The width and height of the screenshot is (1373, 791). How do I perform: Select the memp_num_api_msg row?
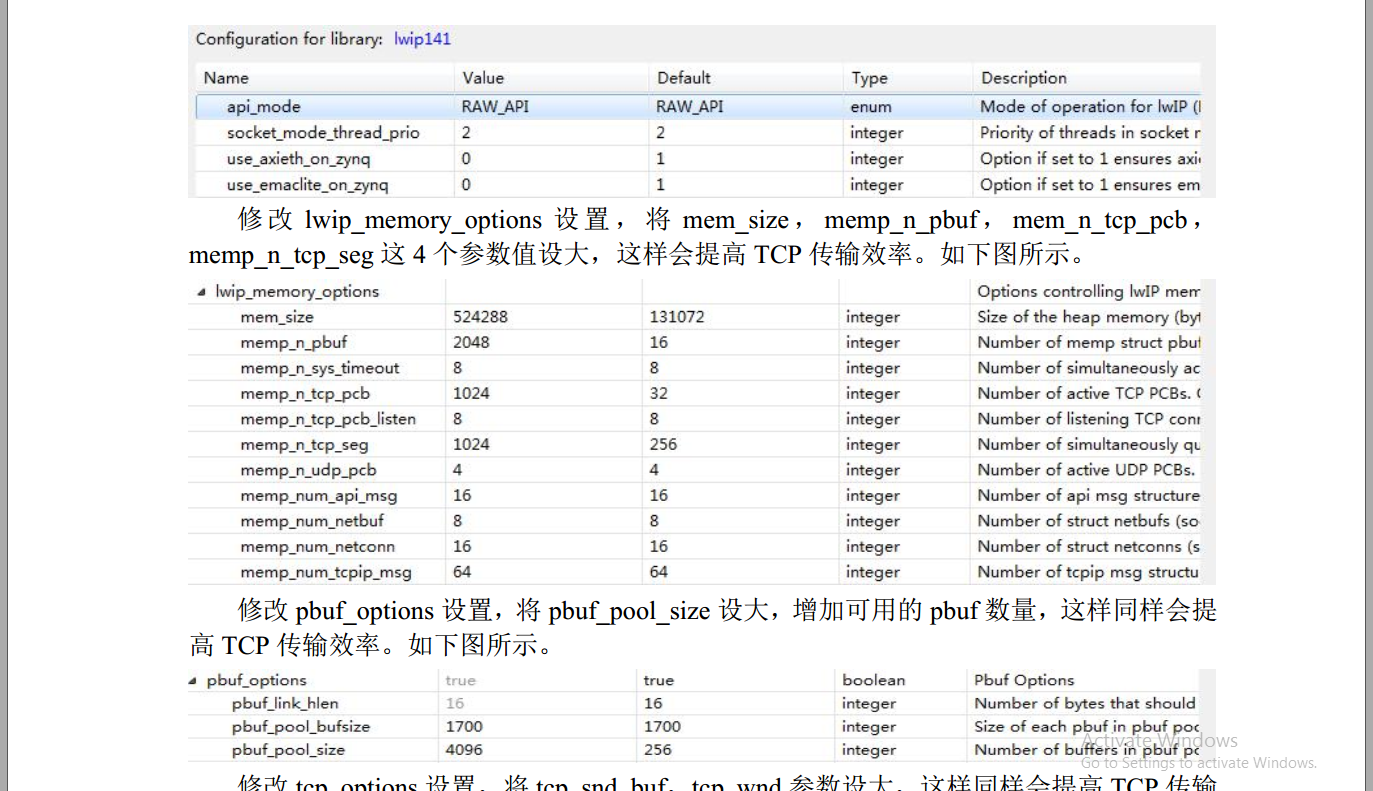point(319,496)
